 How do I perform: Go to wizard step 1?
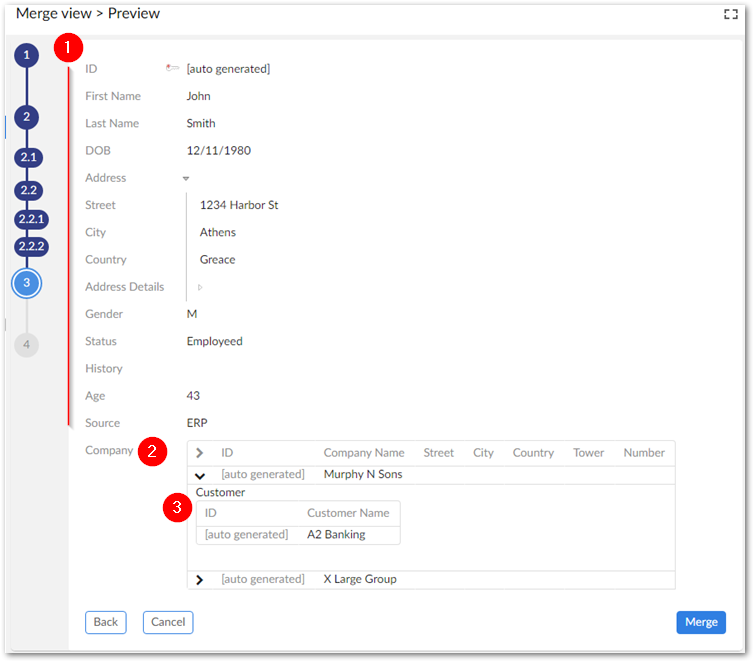pos(26,55)
